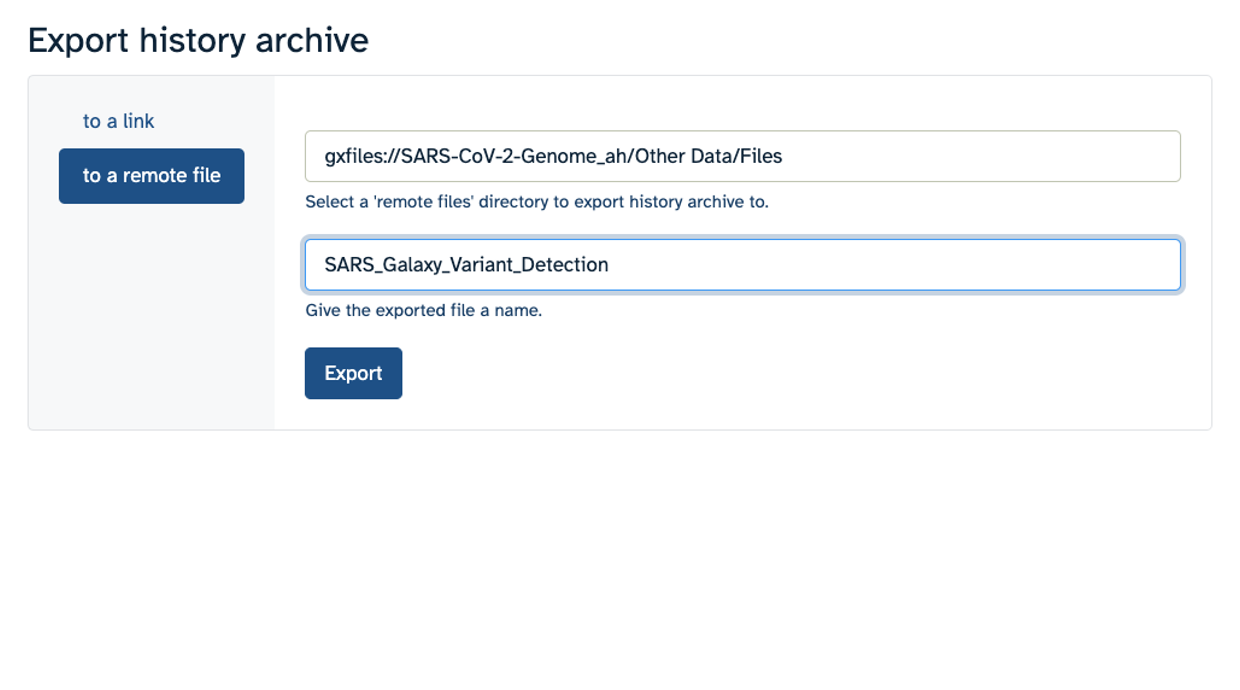1240x690 pixels.
Task: Place cursor in SARS_Galaxy_Variant_Detection text
Action: (x=466, y=265)
